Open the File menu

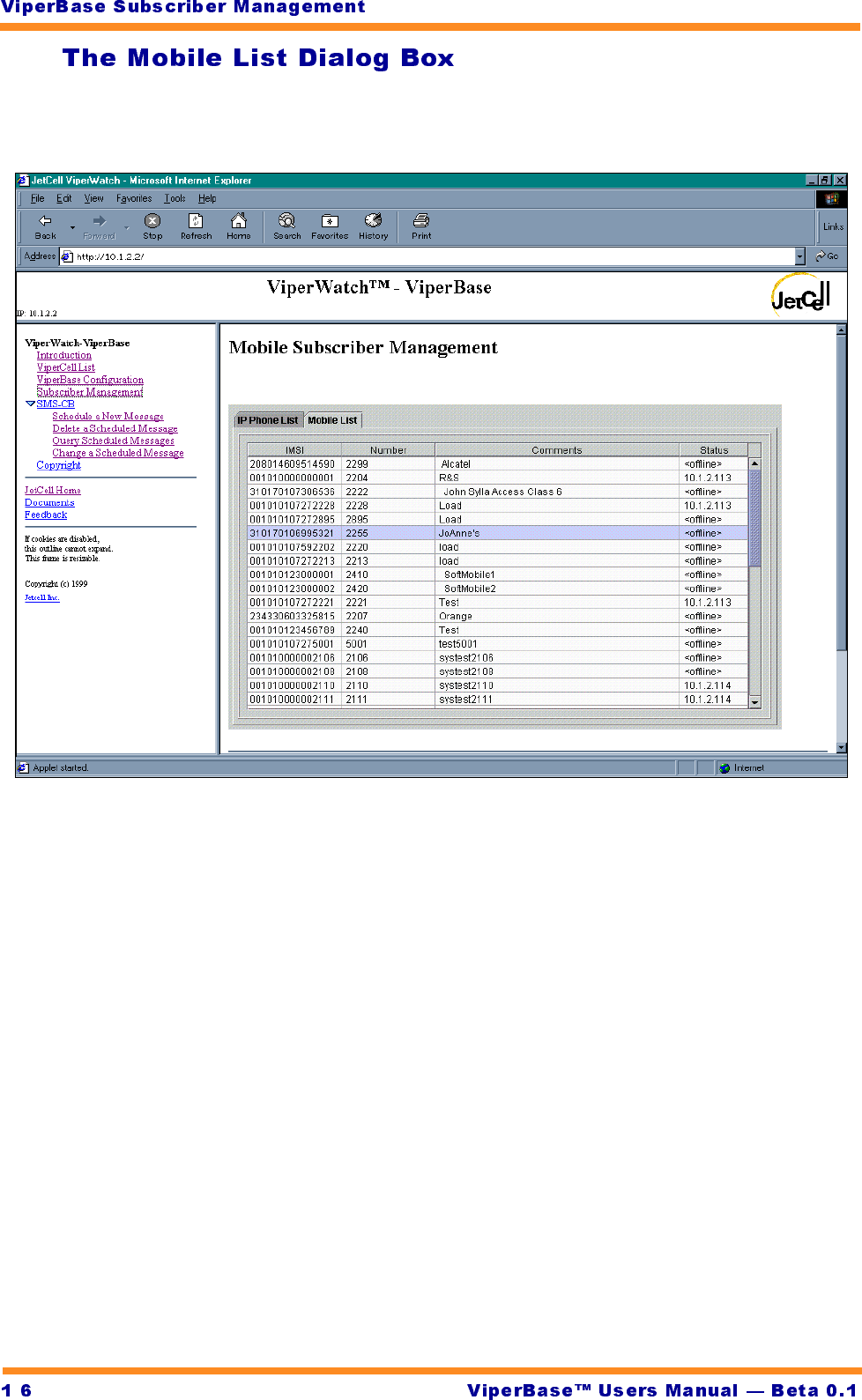tap(37, 198)
